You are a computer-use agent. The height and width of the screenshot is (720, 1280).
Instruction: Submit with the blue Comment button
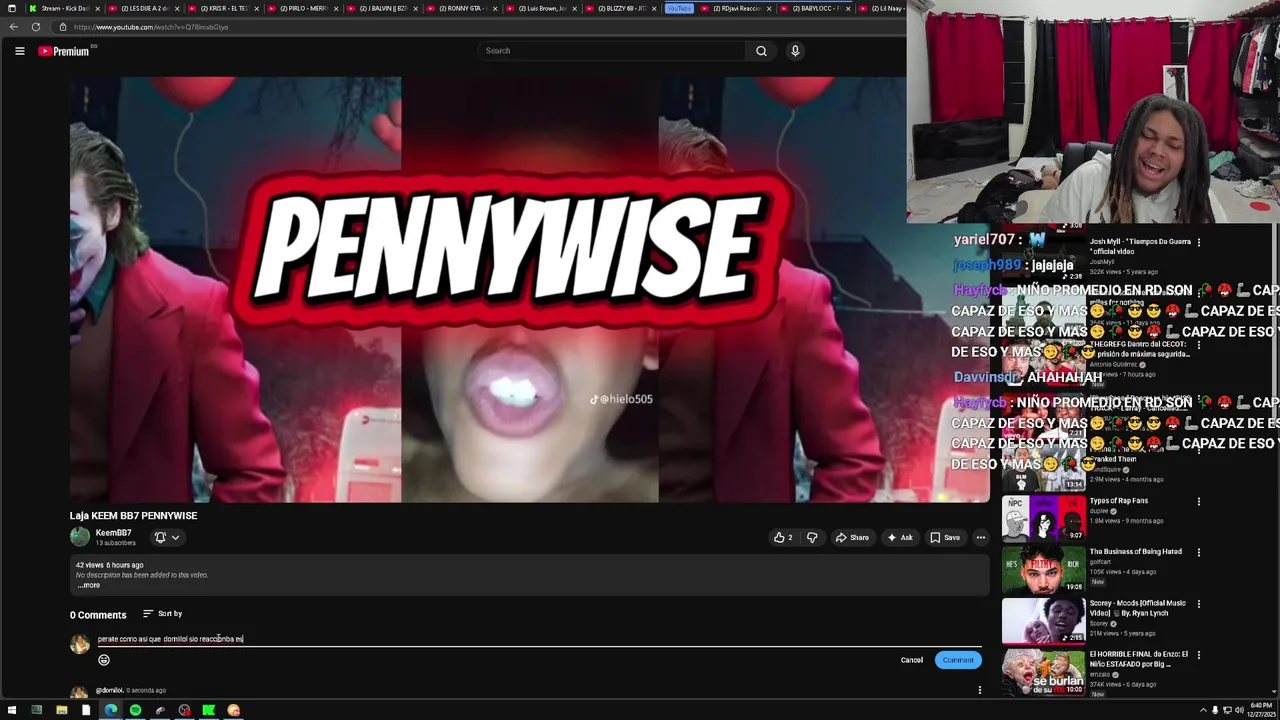point(958,660)
